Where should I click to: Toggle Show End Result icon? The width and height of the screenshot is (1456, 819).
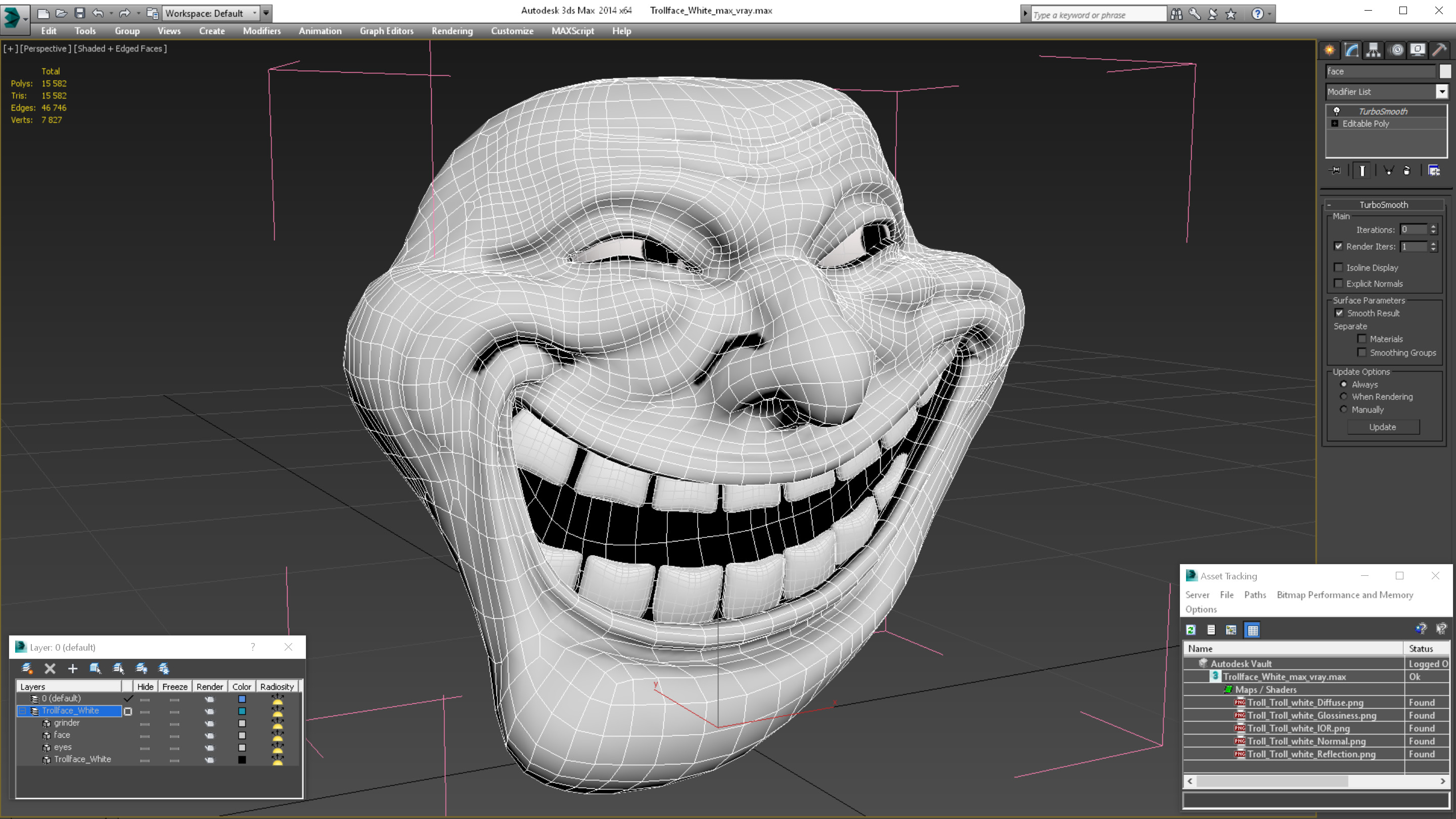tap(1362, 170)
